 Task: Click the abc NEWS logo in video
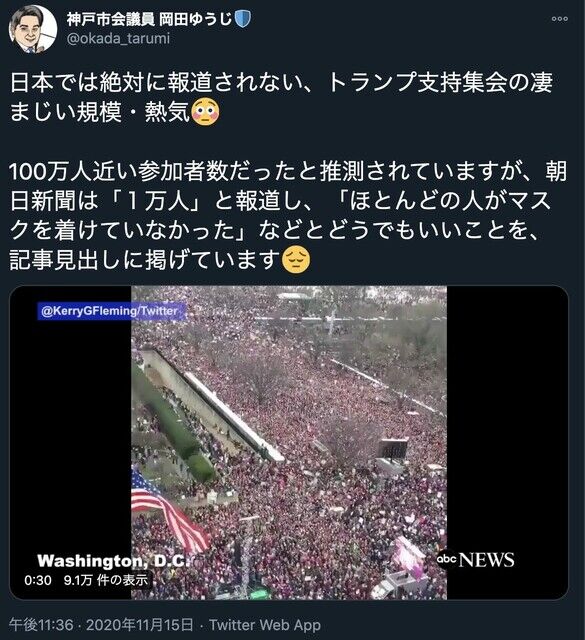476,560
